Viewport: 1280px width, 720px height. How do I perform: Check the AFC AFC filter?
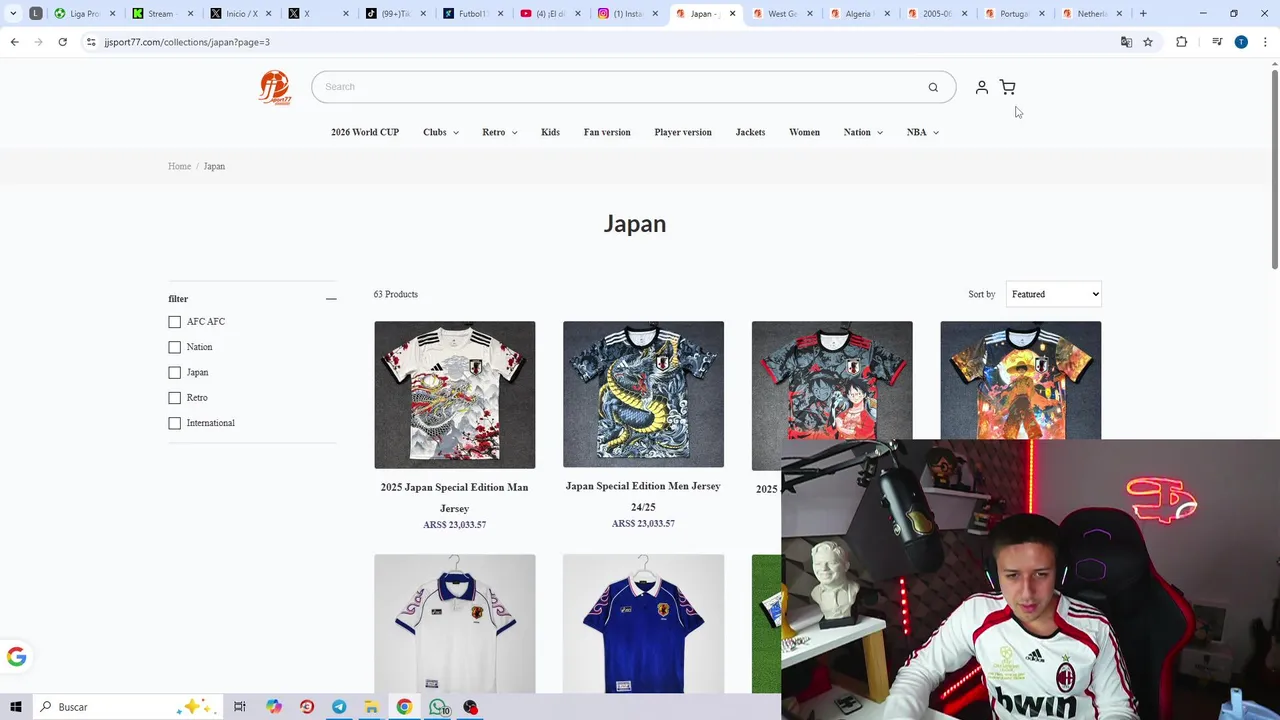pyautogui.click(x=175, y=322)
